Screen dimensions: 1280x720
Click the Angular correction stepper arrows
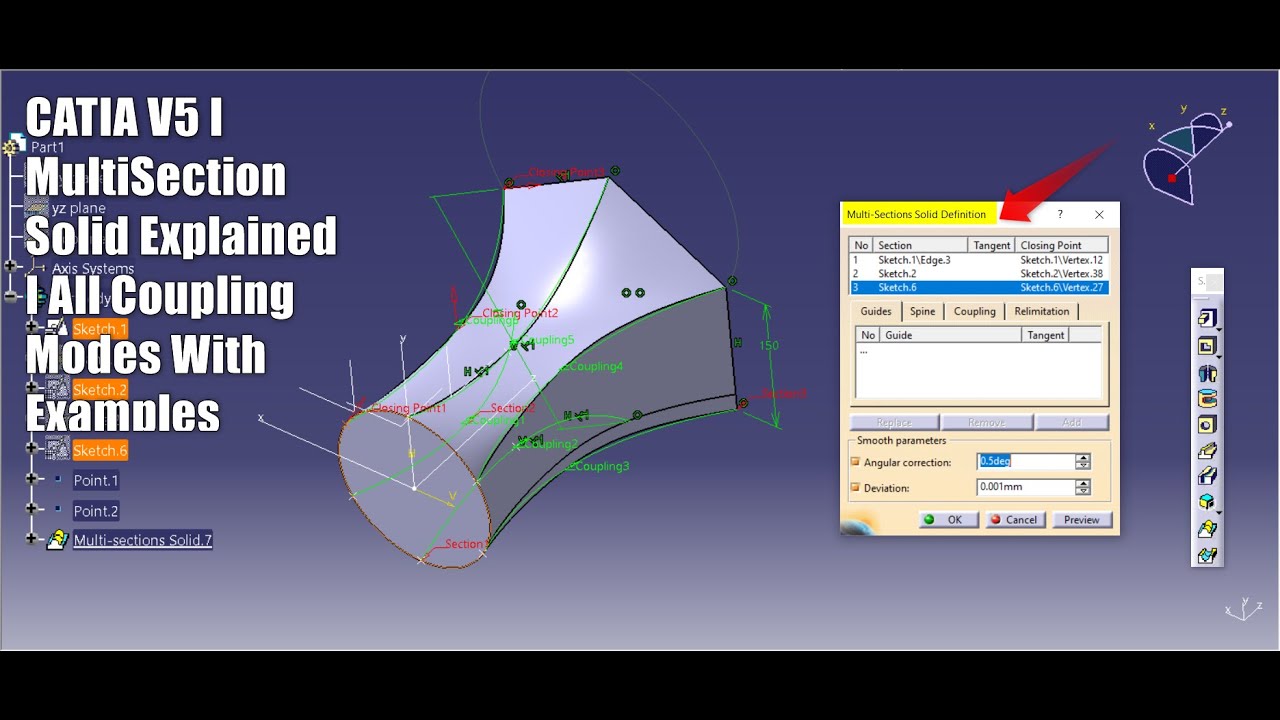click(1083, 462)
